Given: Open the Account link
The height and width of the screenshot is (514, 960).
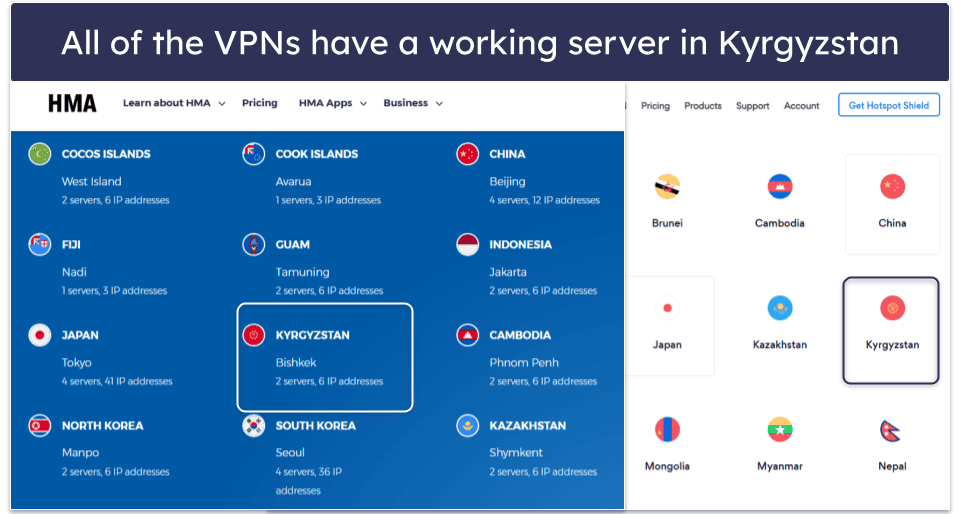Looking at the screenshot, I should 801,106.
